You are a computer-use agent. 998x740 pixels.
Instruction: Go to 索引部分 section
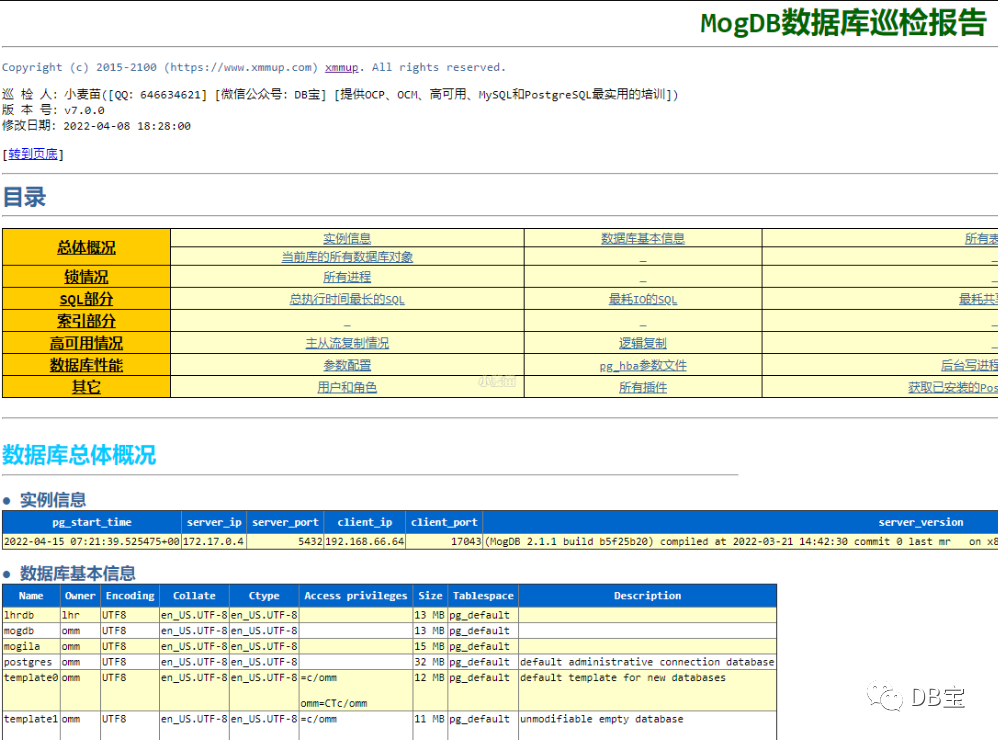coord(86,321)
